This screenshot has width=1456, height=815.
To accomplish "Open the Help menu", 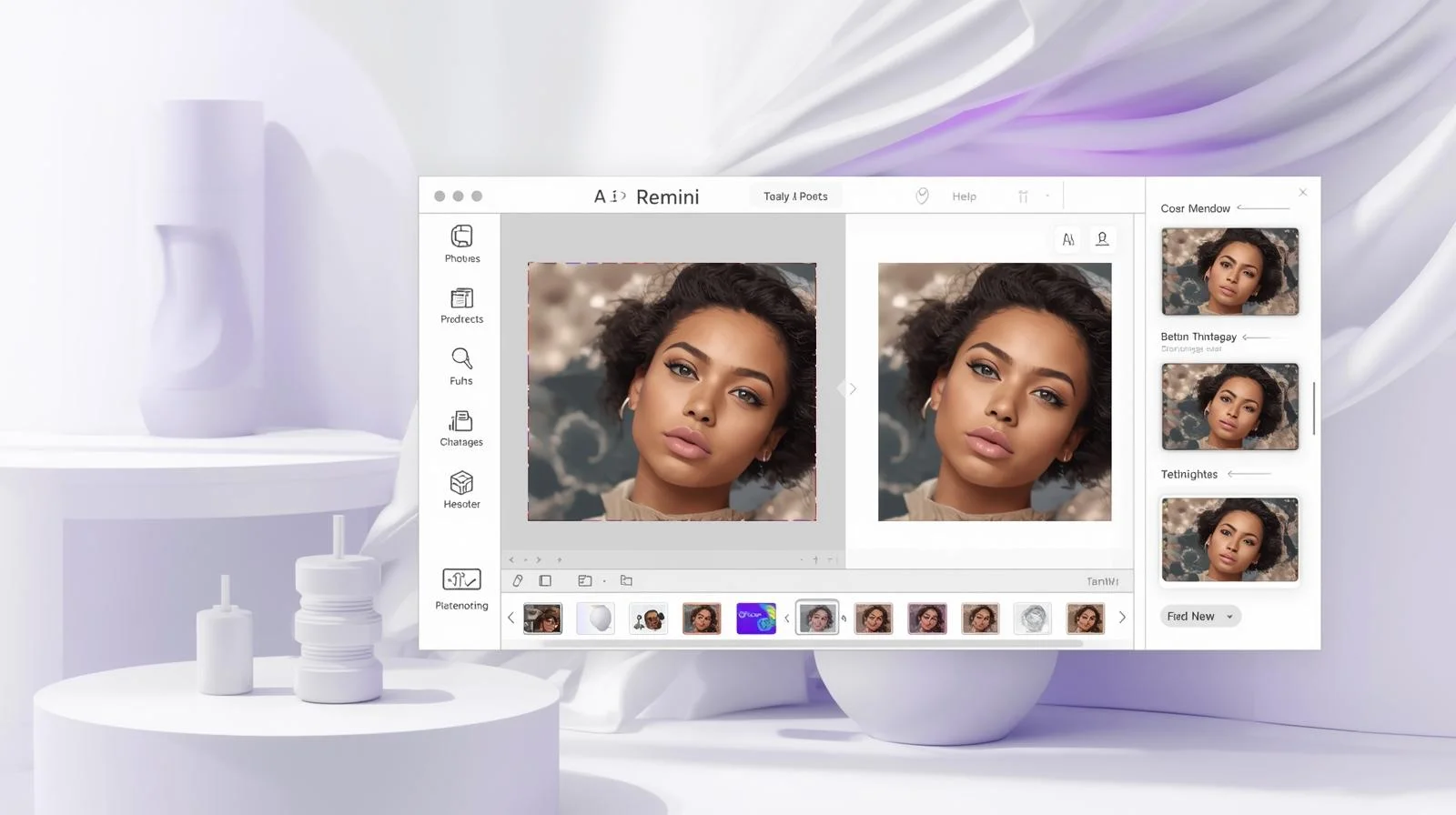I will pos(964,196).
